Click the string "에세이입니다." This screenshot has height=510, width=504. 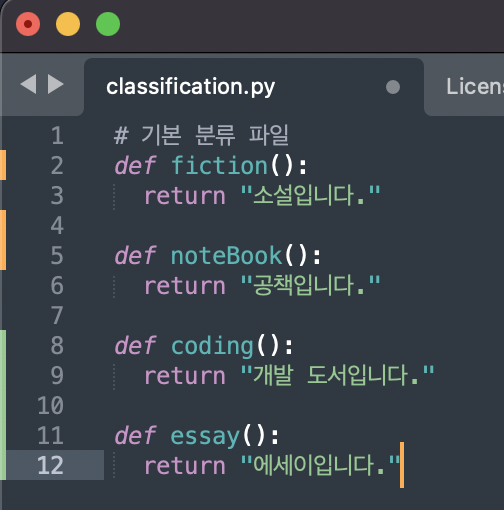coord(320,465)
